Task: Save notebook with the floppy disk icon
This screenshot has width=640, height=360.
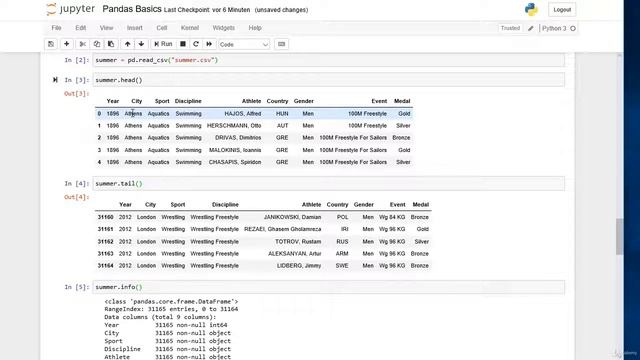Action: coord(51,44)
